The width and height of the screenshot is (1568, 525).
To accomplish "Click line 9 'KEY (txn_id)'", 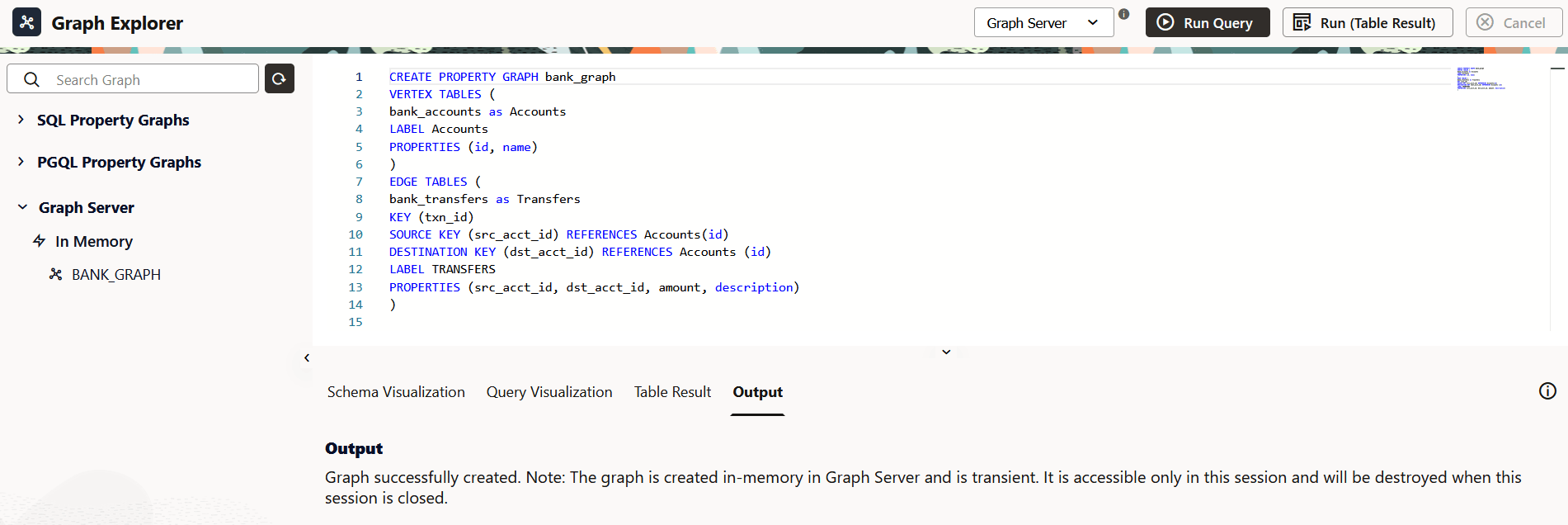I will coord(431,217).
